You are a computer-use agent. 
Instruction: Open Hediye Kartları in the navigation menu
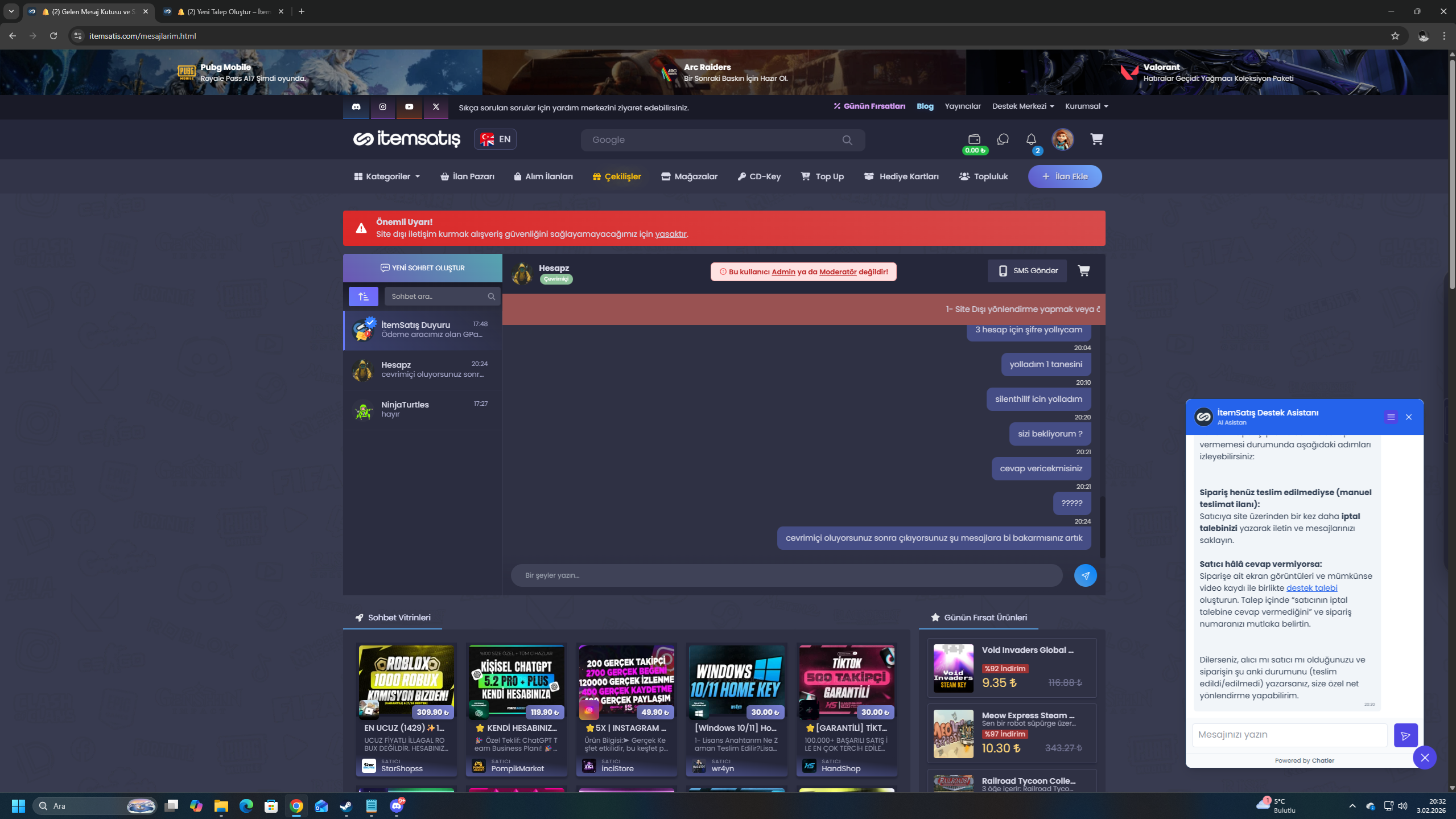(x=901, y=177)
